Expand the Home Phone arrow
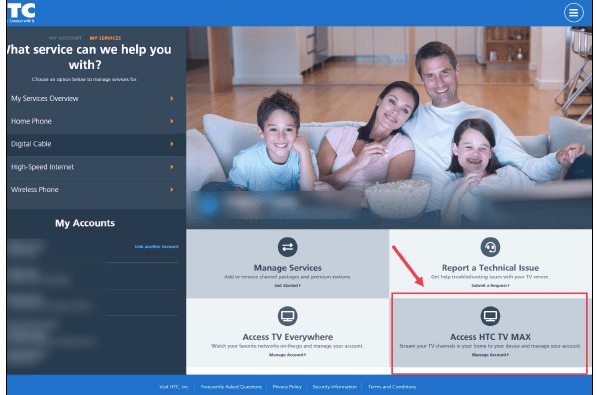597x395 pixels. [x=172, y=121]
